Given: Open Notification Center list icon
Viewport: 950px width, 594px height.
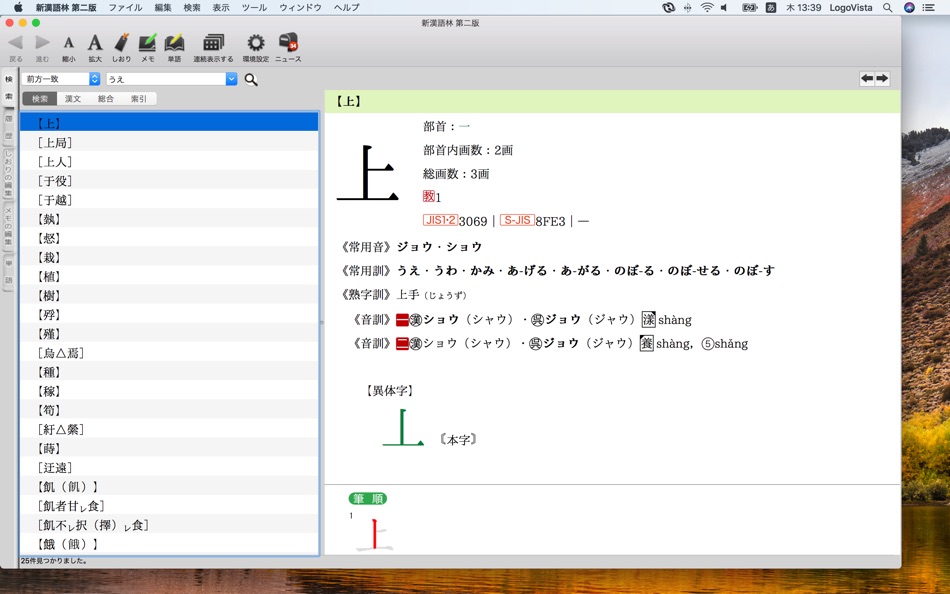Looking at the screenshot, I should 928,7.
